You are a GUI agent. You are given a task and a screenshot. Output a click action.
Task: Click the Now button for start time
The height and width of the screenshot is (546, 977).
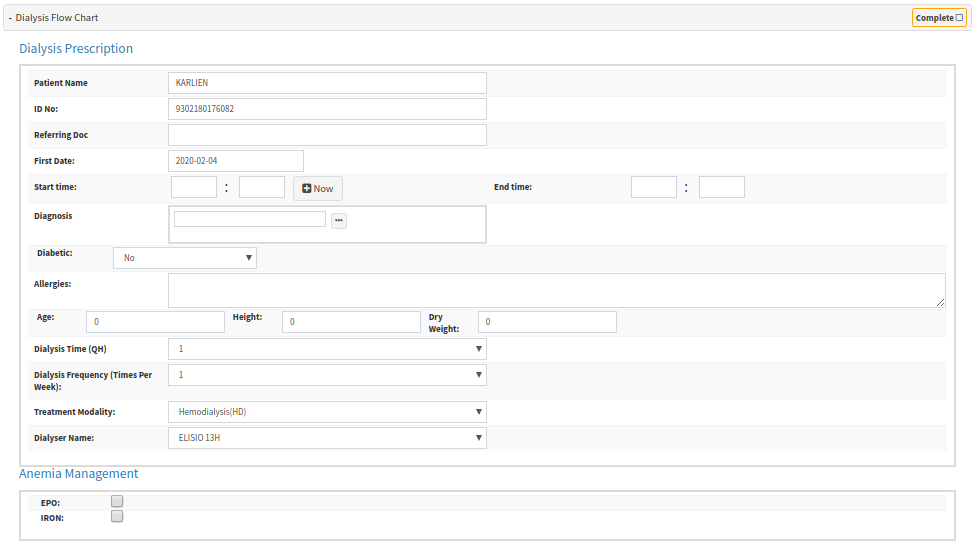tap(317, 188)
